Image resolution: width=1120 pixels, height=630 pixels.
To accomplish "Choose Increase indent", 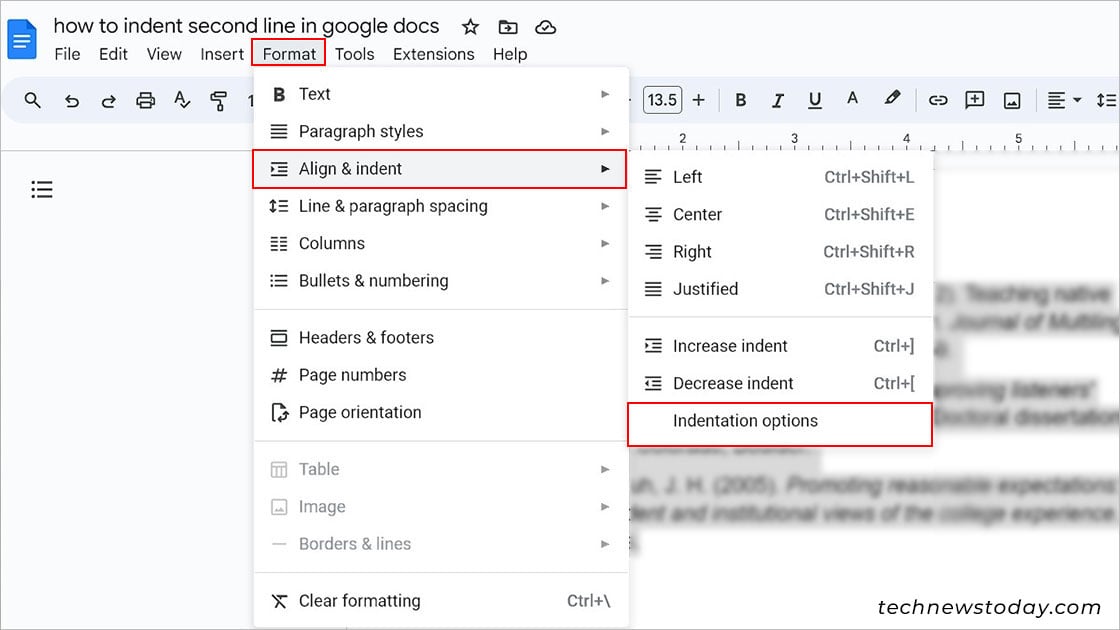I will 781,346.
